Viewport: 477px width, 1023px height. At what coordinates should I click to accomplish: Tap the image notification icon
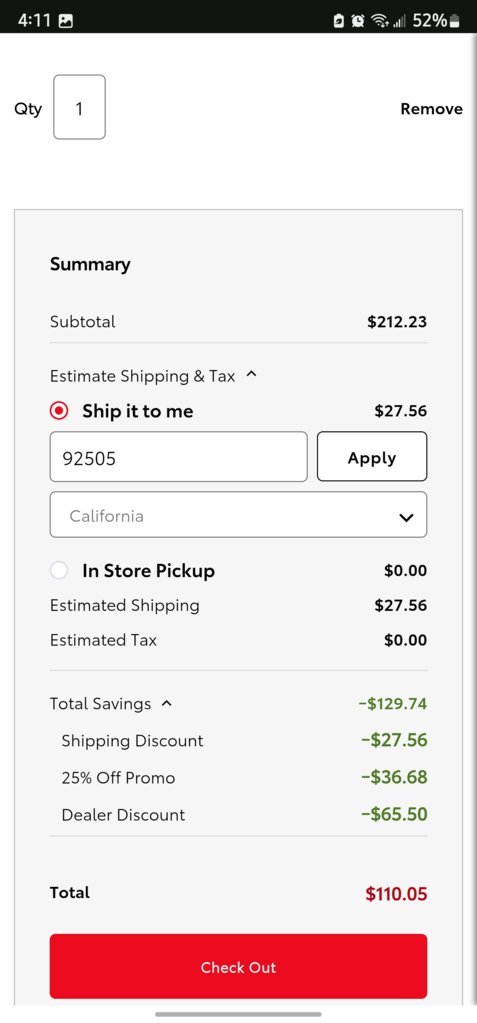[x=65, y=21]
